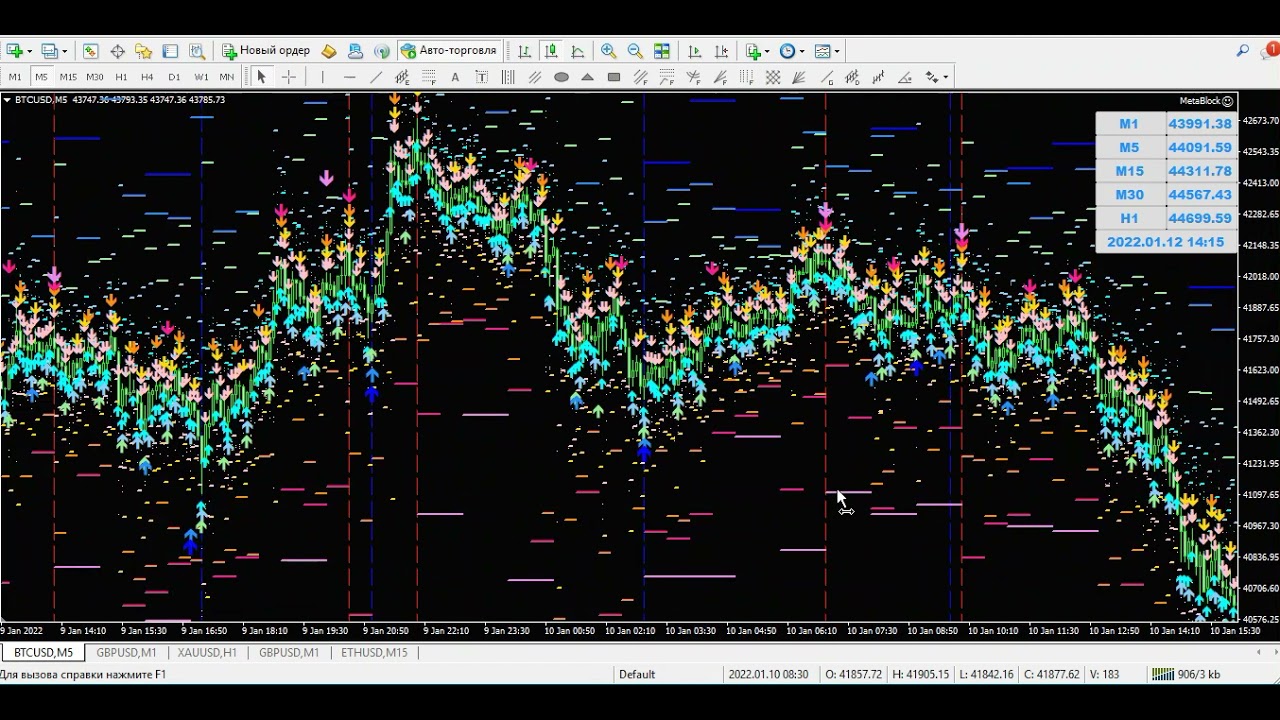Screen dimensions: 1280x720
Task: Click the zoom out magnifier
Action: coord(635,51)
